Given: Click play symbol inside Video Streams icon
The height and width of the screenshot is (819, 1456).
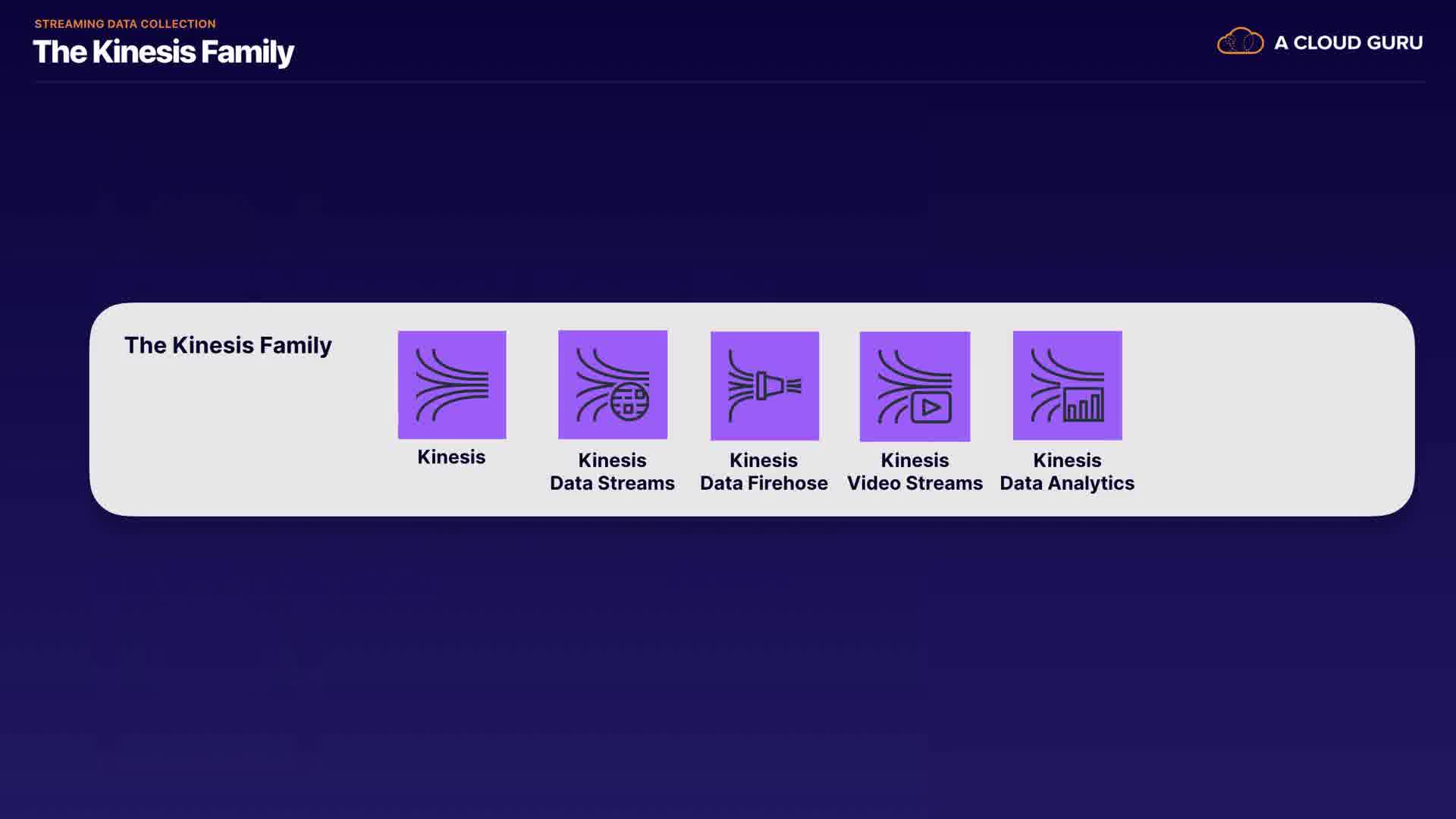Looking at the screenshot, I should point(930,408).
